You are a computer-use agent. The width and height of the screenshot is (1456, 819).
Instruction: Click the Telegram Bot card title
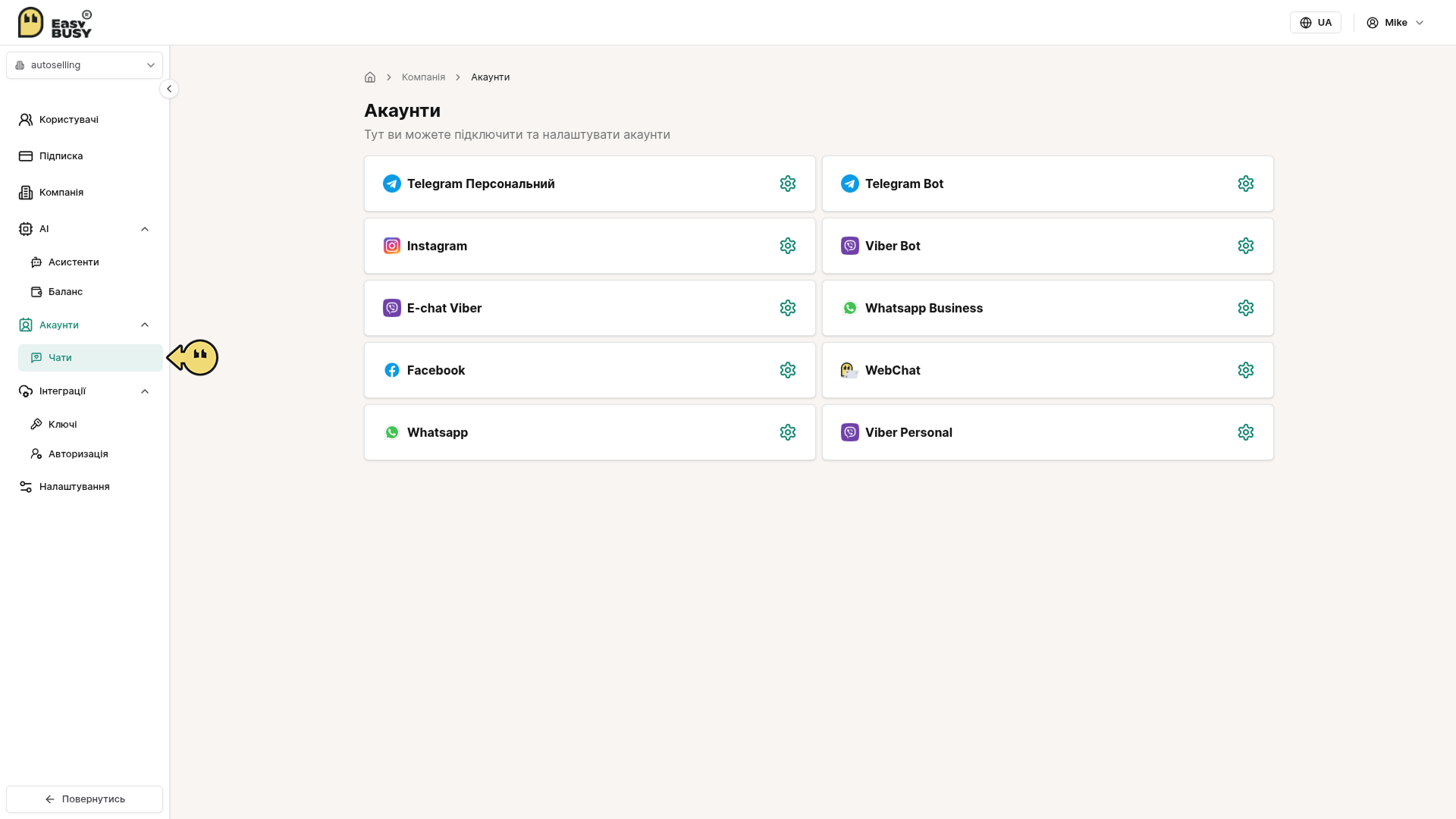[x=904, y=184]
